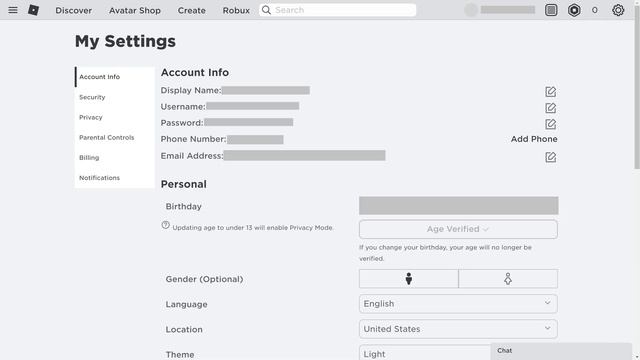Select the male gender option
This screenshot has width=640, height=360.
409,279
